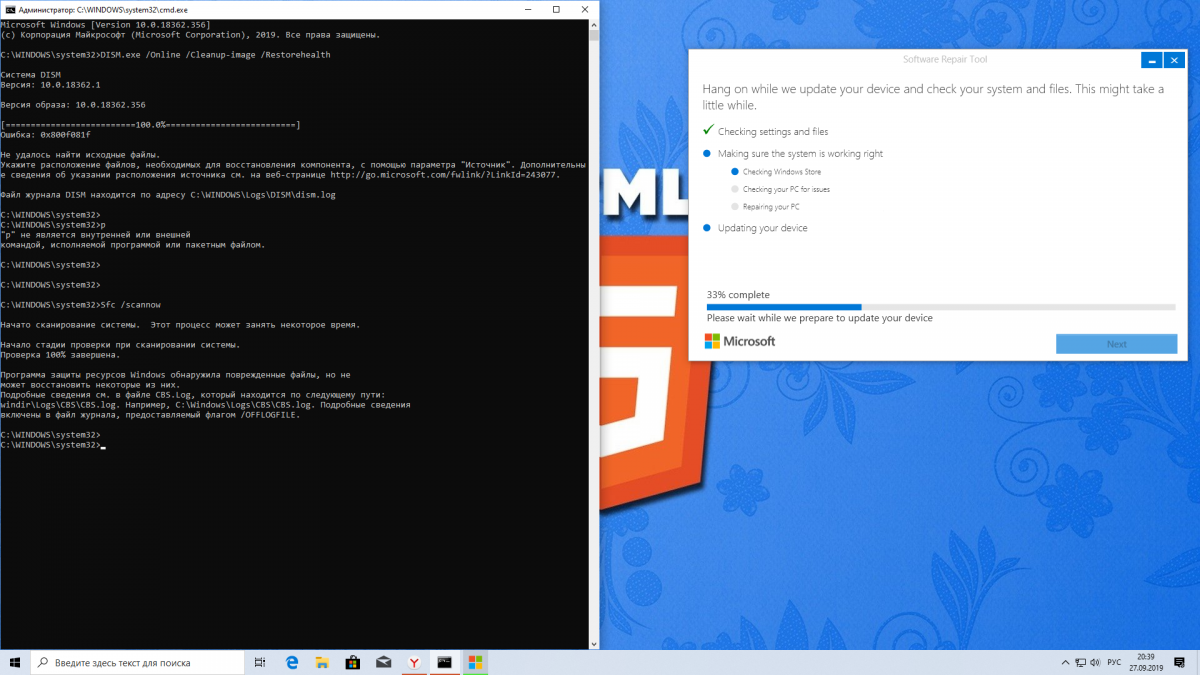The height and width of the screenshot is (675, 1200).
Task: Click the 33% complete progress bar
Action: 940,307
